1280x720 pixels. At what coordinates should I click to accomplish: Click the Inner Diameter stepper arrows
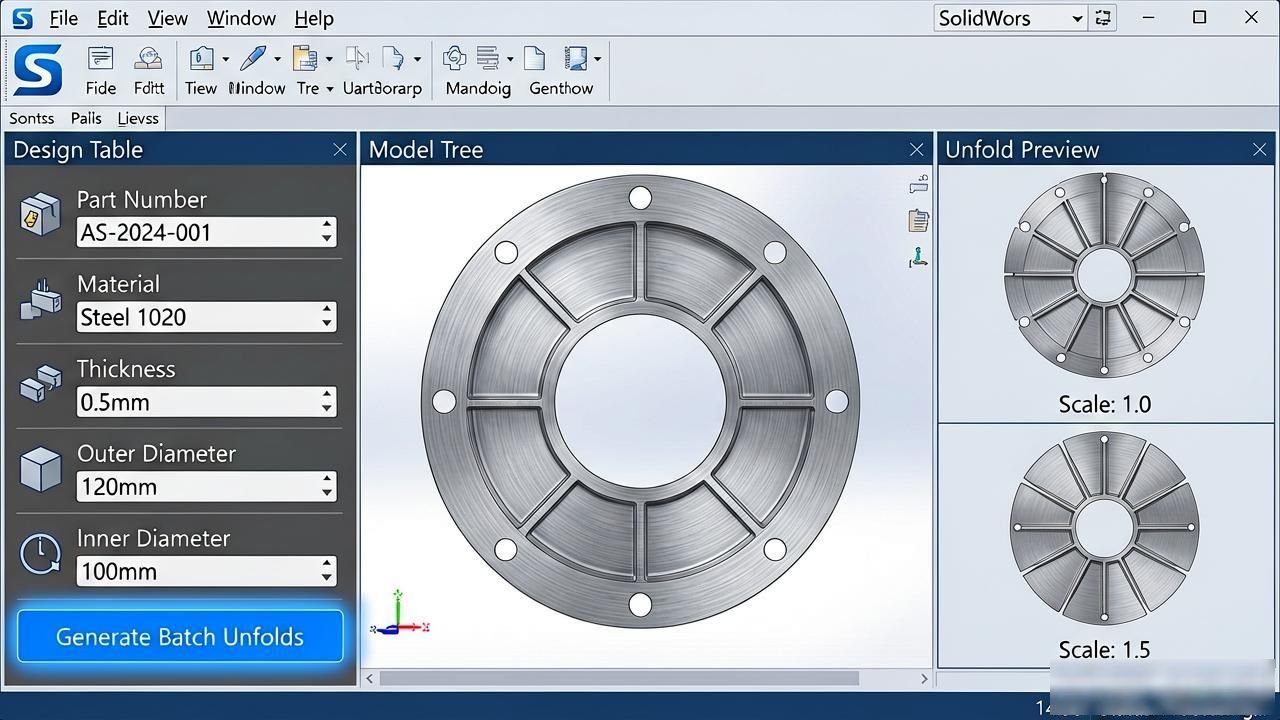pos(327,572)
